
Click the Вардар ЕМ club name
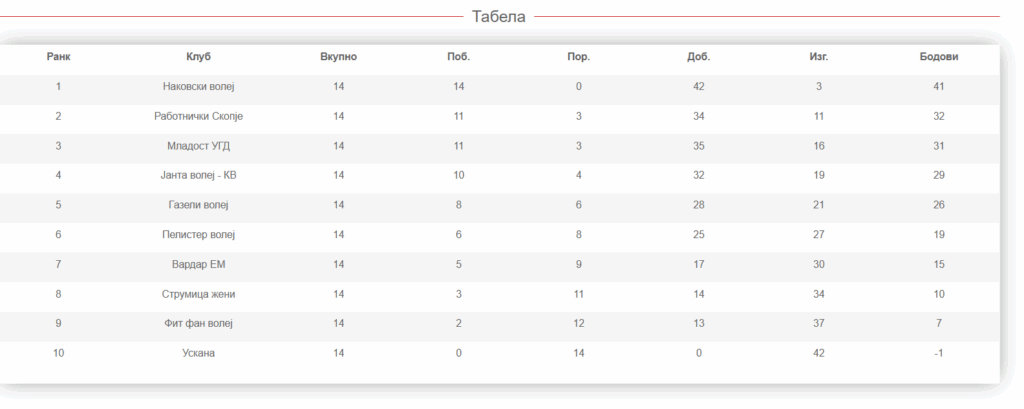198,264
